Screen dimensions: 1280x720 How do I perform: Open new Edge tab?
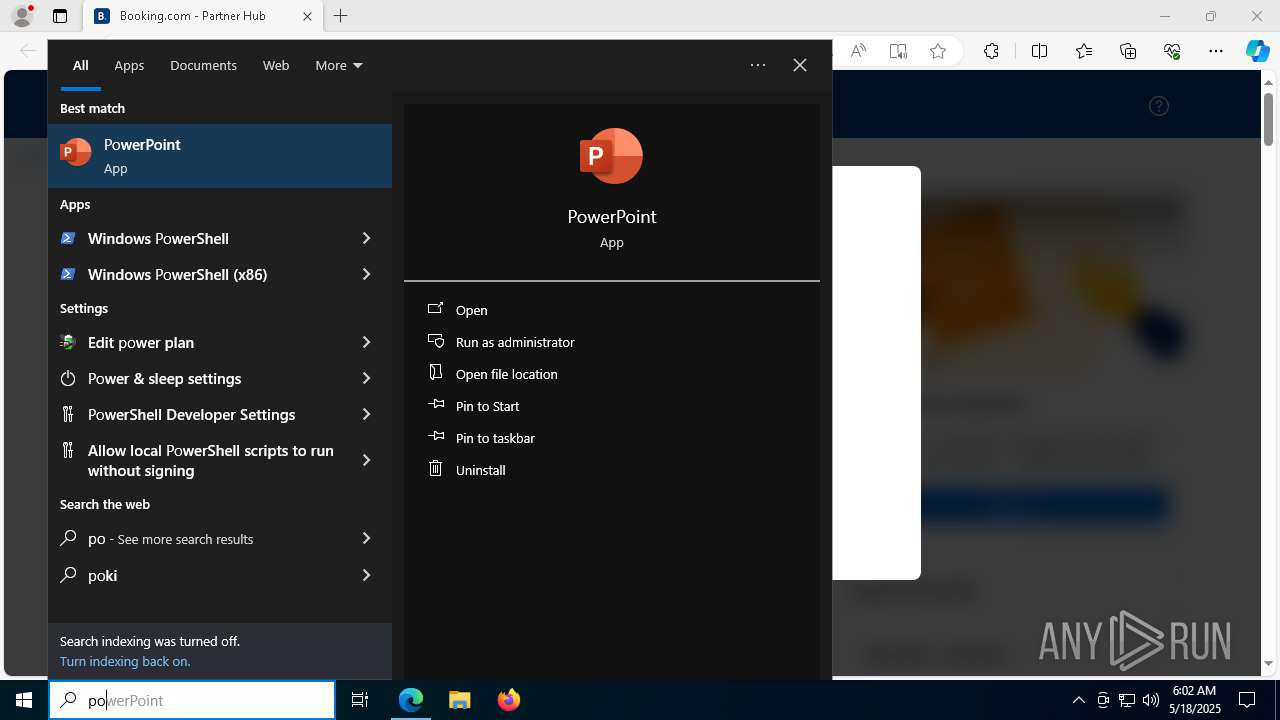coord(341,16)
